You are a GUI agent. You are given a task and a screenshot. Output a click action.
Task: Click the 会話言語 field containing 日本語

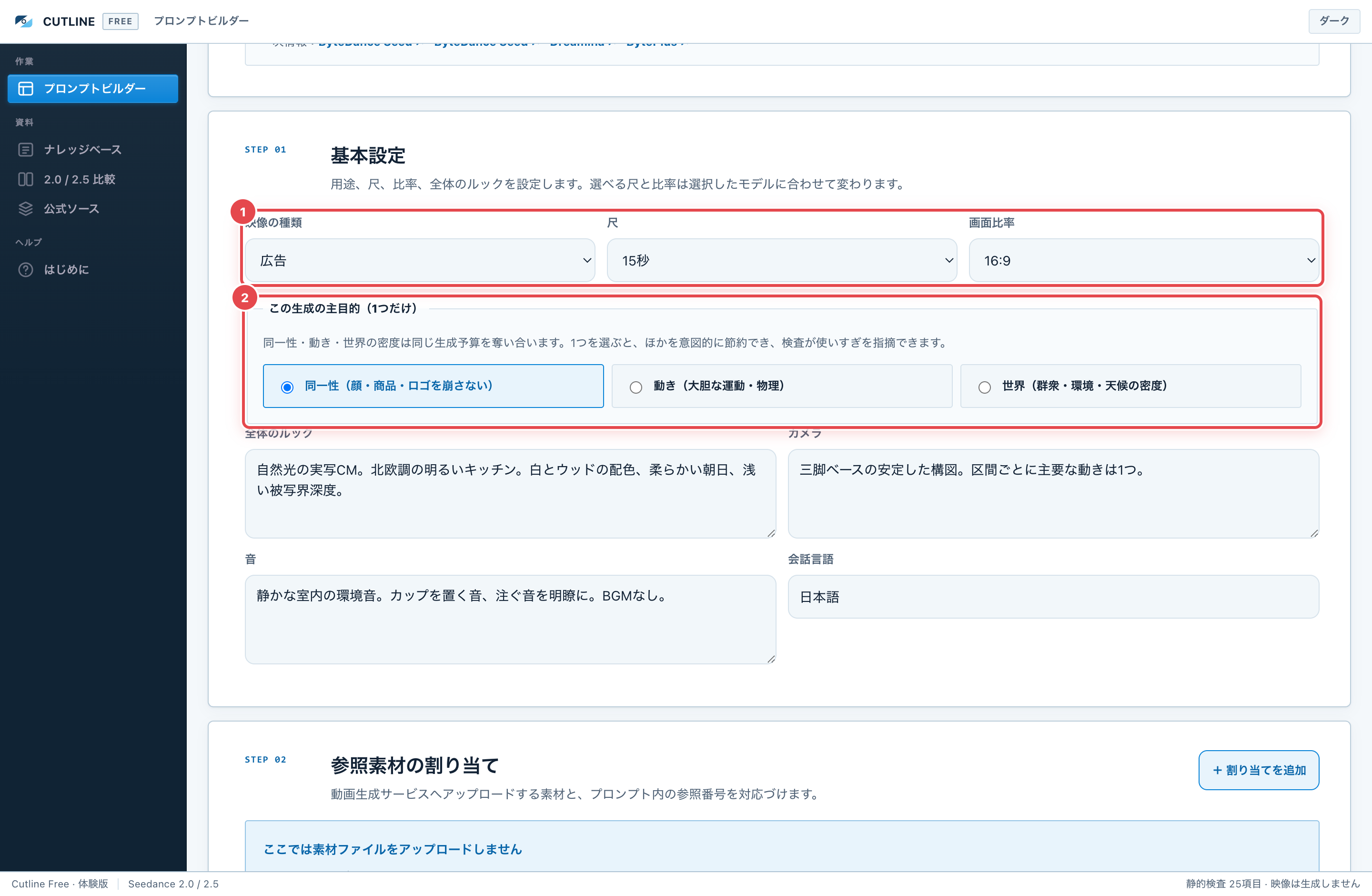(1053, 597)
